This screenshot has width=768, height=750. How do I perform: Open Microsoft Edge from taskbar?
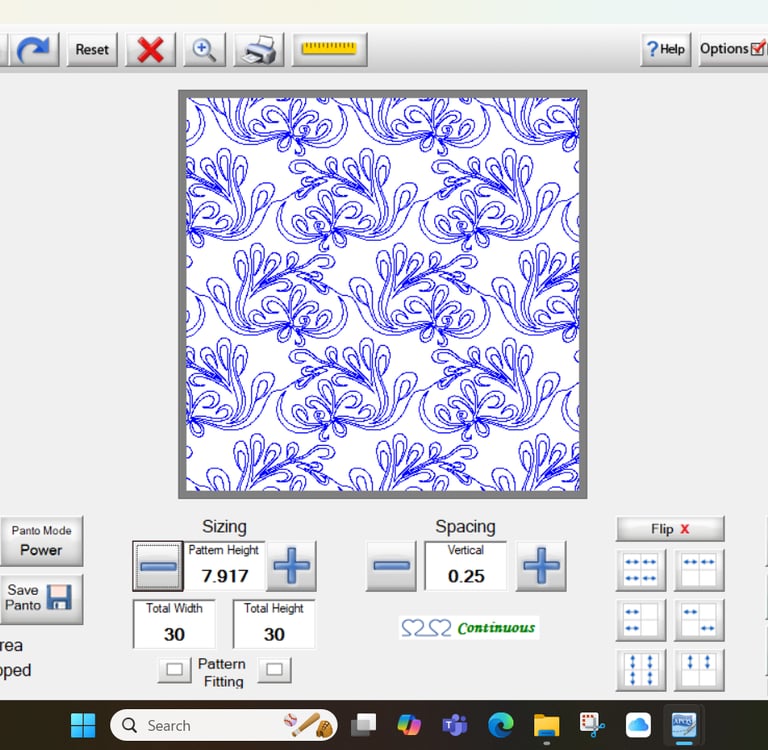tap(501, 725)
